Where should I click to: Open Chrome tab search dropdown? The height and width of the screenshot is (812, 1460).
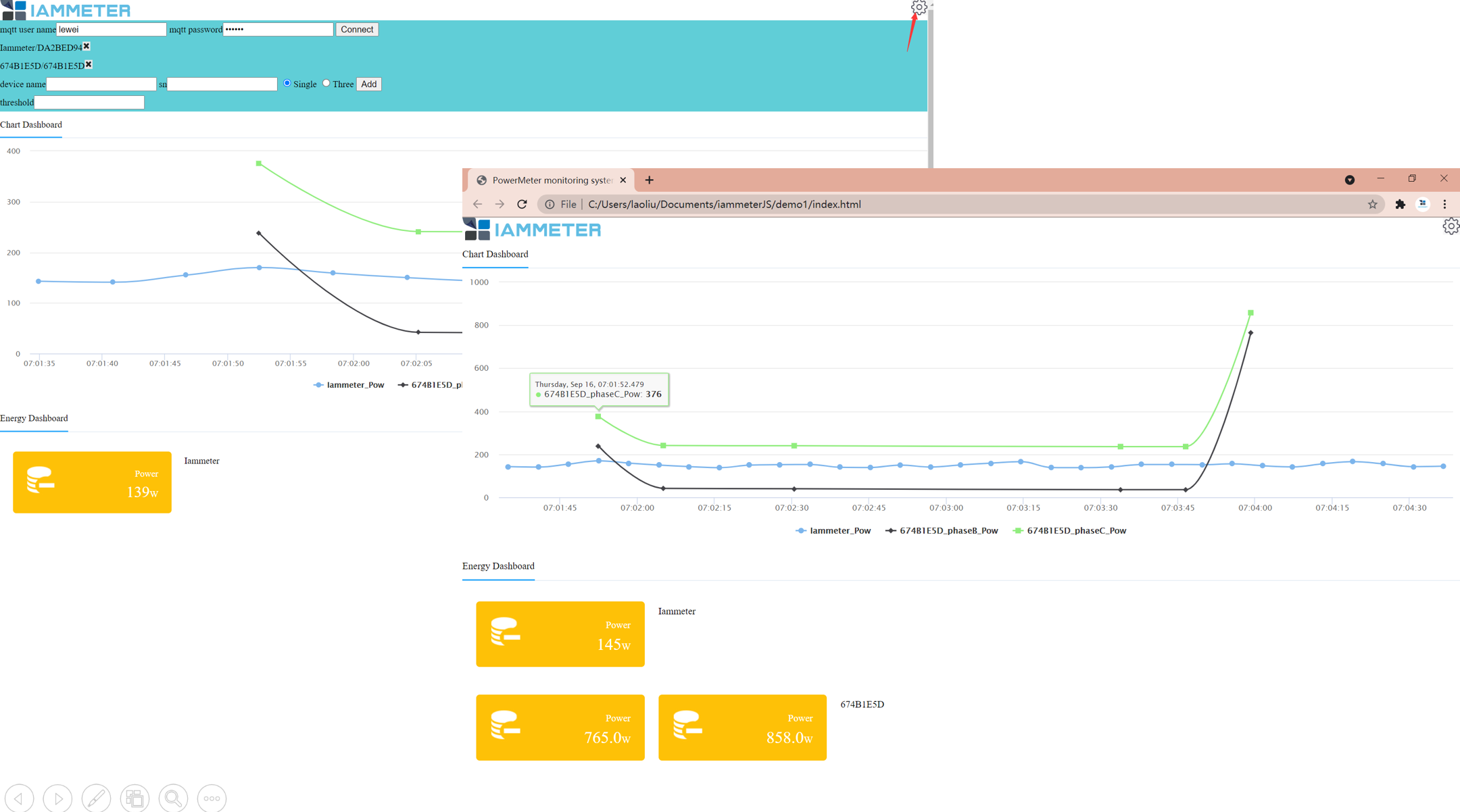click(x=1349, y=180)
